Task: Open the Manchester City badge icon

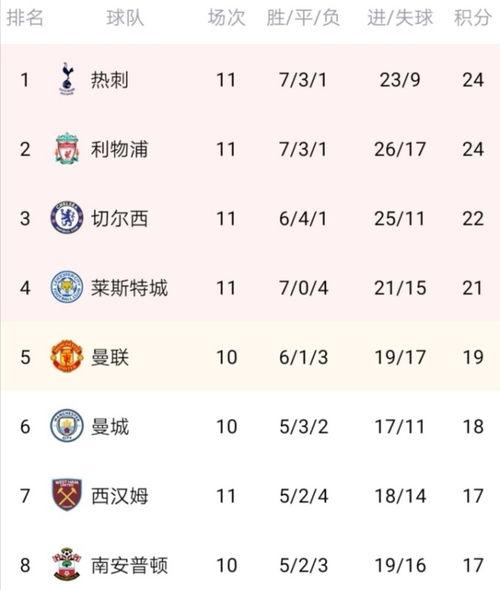Action: (x=67, y=426)
